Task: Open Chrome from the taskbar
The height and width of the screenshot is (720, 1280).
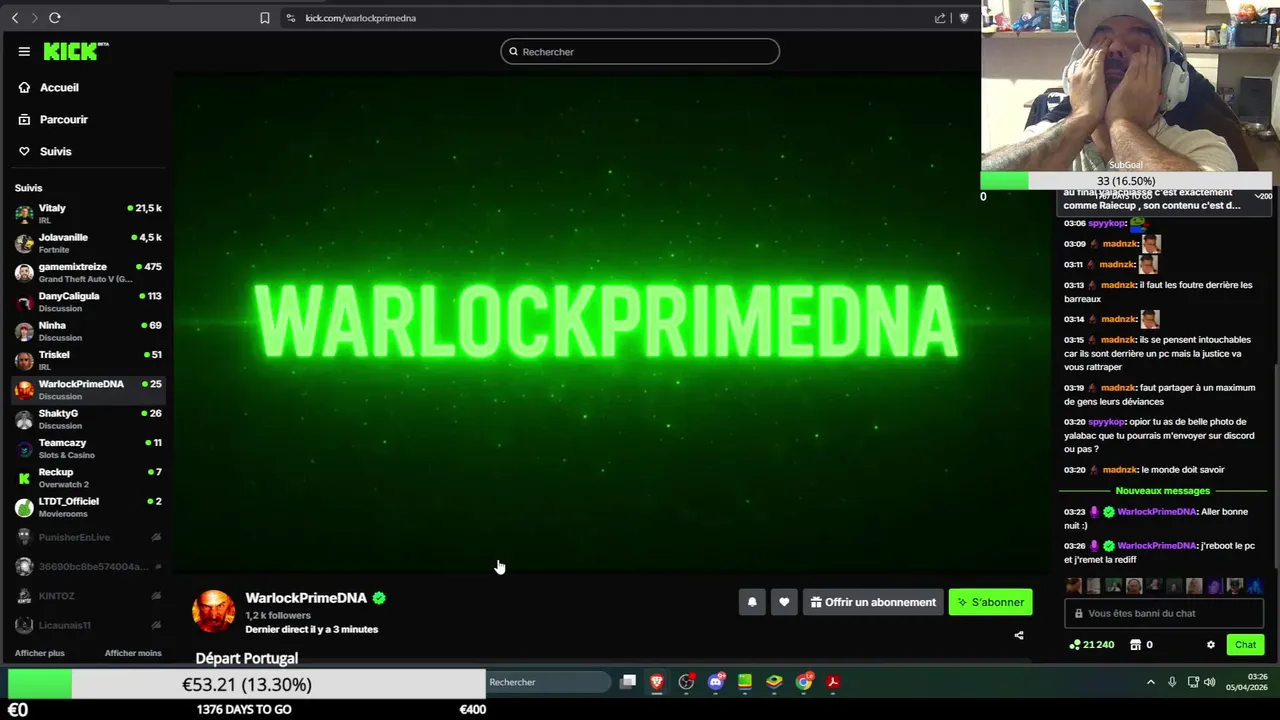Action: (x=804, y=682)
